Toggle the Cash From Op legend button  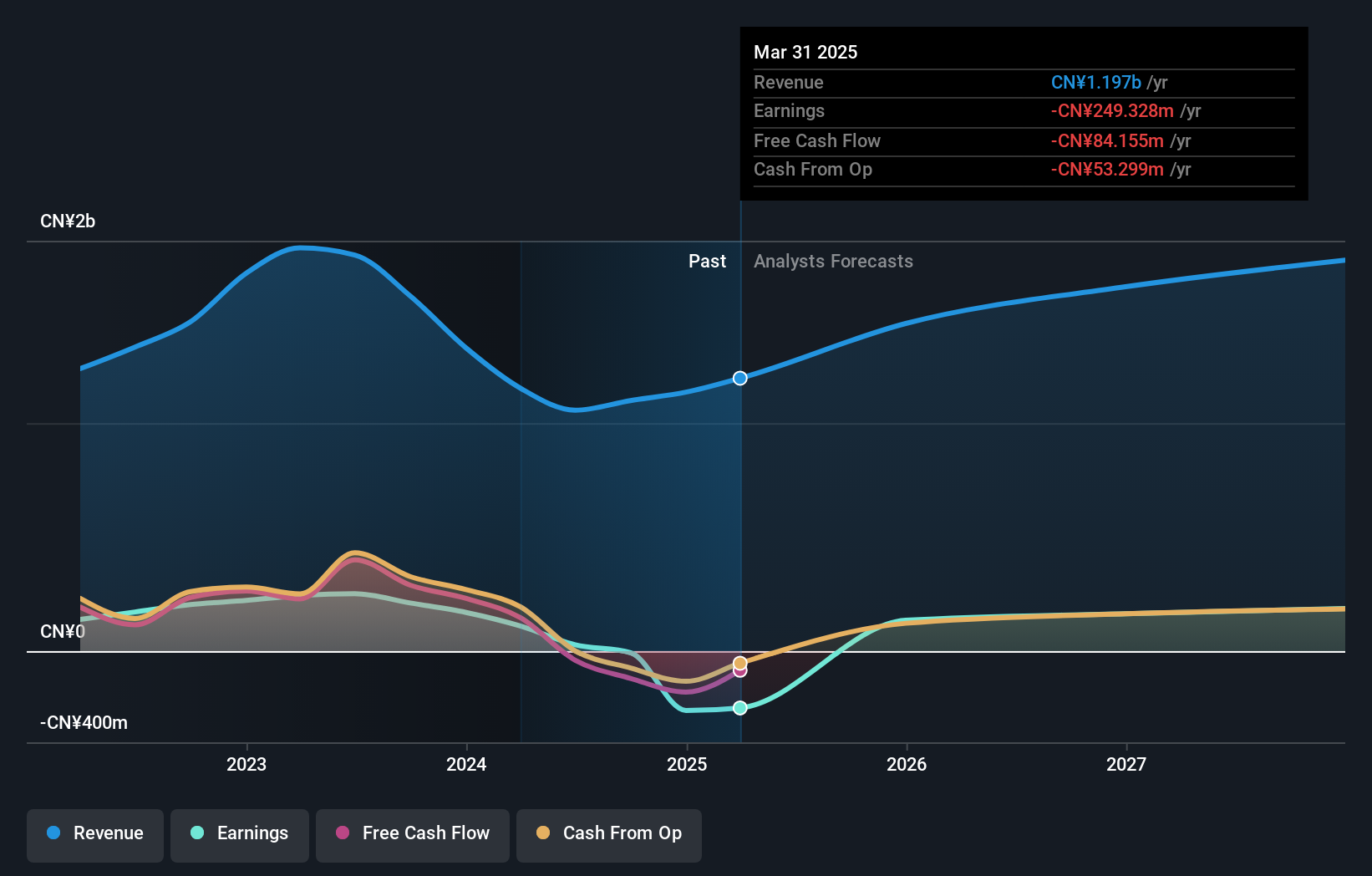(x=609, y=835)
